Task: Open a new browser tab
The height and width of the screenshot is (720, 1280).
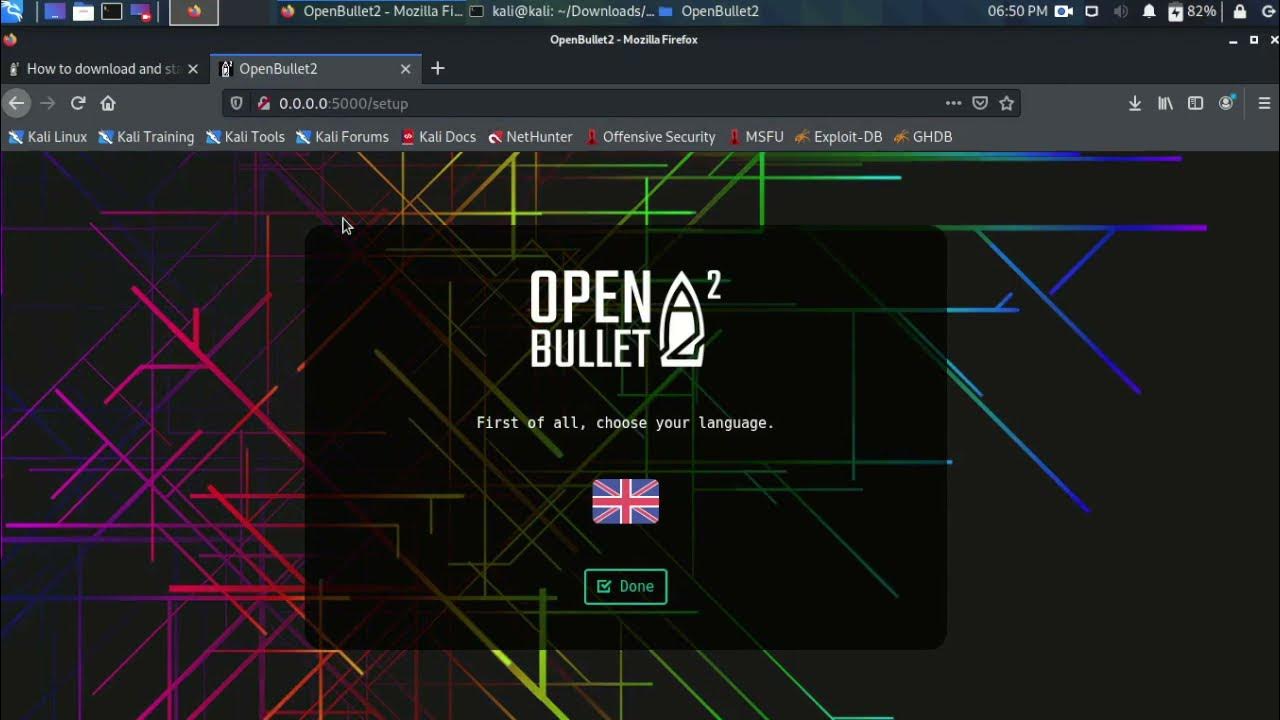Action: pyautogui.click(x=437, y=69)
